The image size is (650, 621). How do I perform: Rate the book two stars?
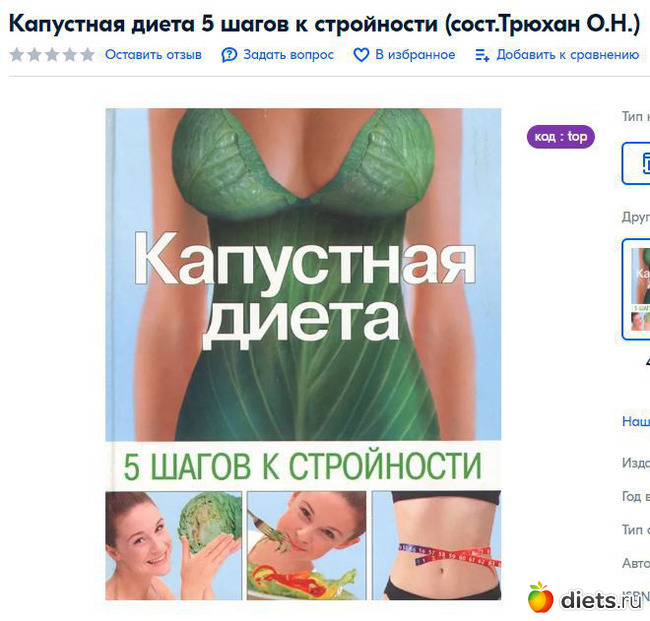pos(34,54)
